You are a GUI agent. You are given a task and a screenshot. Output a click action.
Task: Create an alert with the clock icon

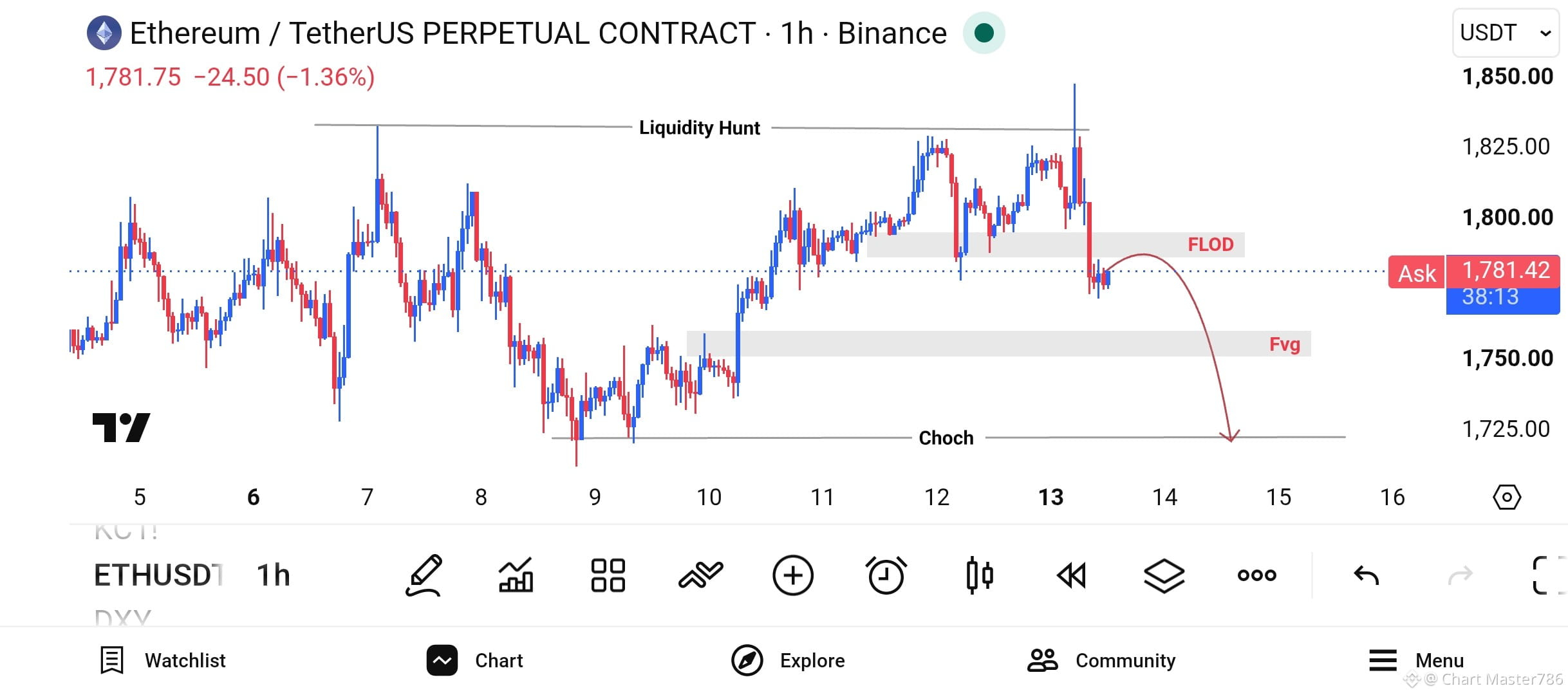point(886,575)
